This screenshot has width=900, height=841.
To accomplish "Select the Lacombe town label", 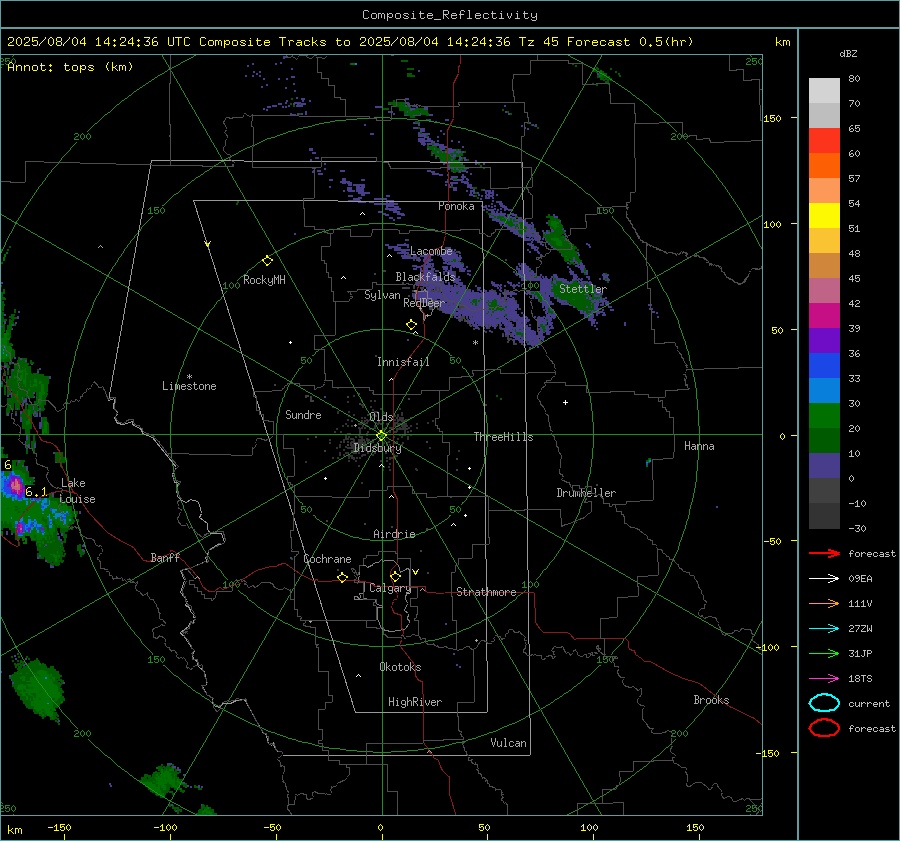I will [431, 251].
